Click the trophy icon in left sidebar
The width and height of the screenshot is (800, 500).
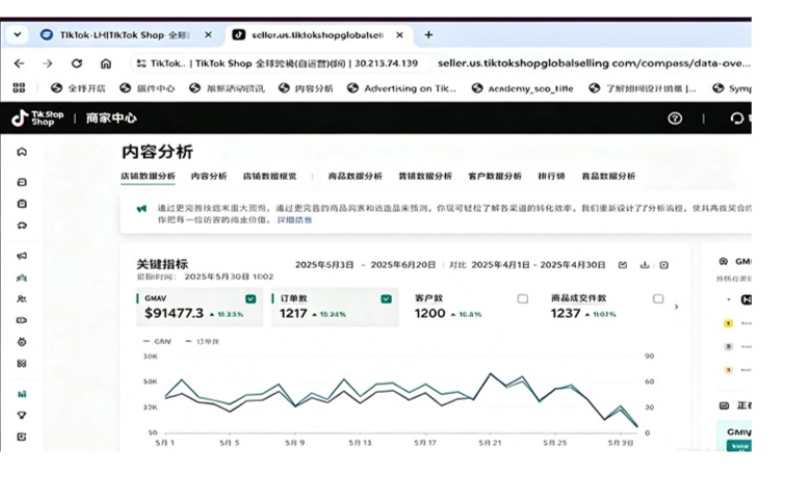[x=22, y=415]
